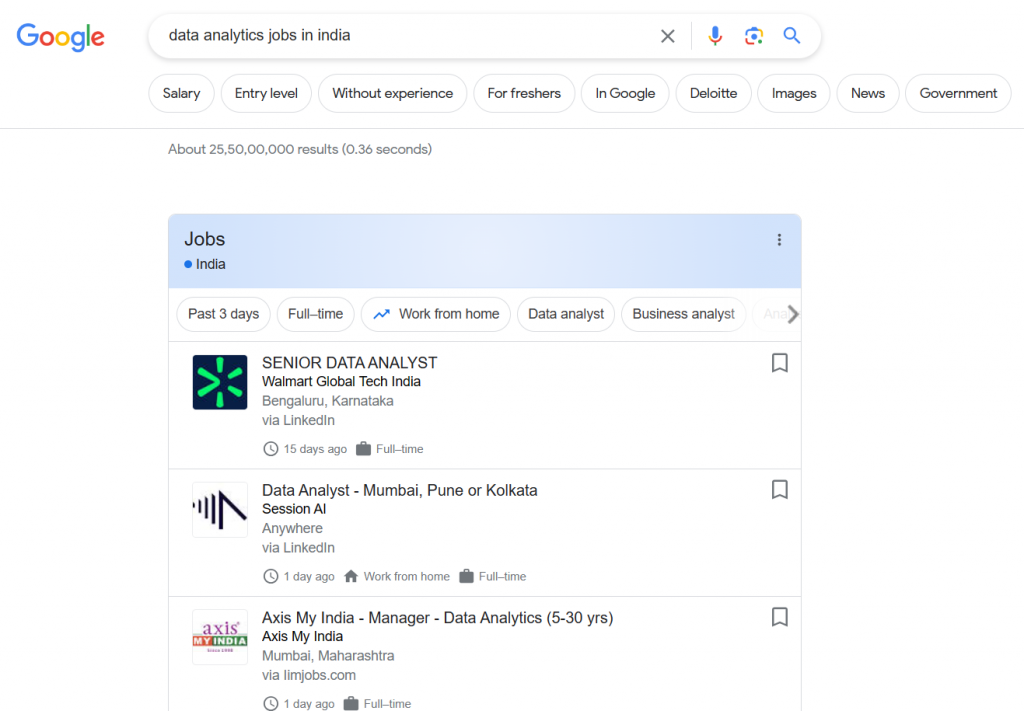Switch to Images results
Image resolution: width=1024 pixels, height=711 pixels.
793,93
